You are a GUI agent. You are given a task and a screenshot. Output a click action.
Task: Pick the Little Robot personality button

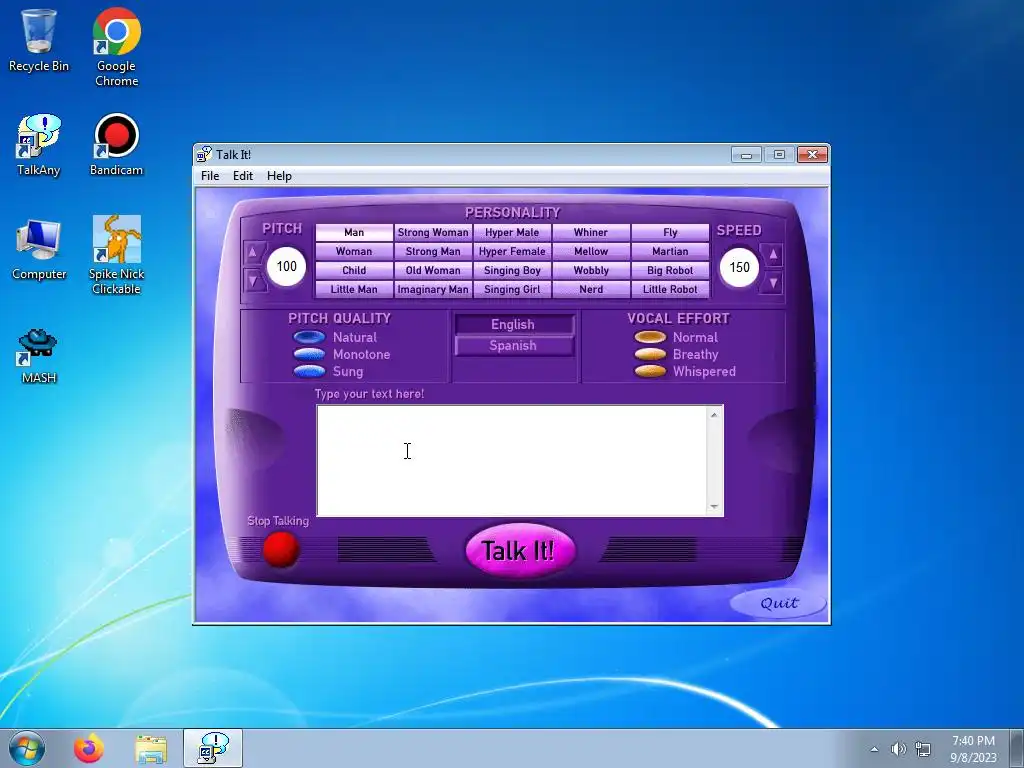click(670, 289)
